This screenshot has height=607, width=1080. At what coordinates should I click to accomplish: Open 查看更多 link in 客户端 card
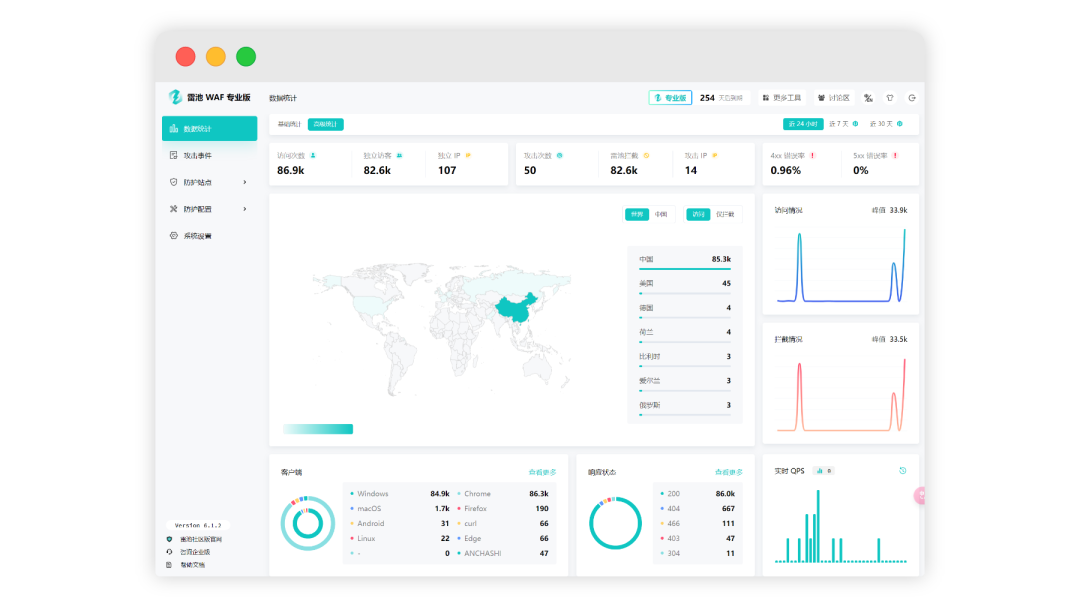(542, 473)
